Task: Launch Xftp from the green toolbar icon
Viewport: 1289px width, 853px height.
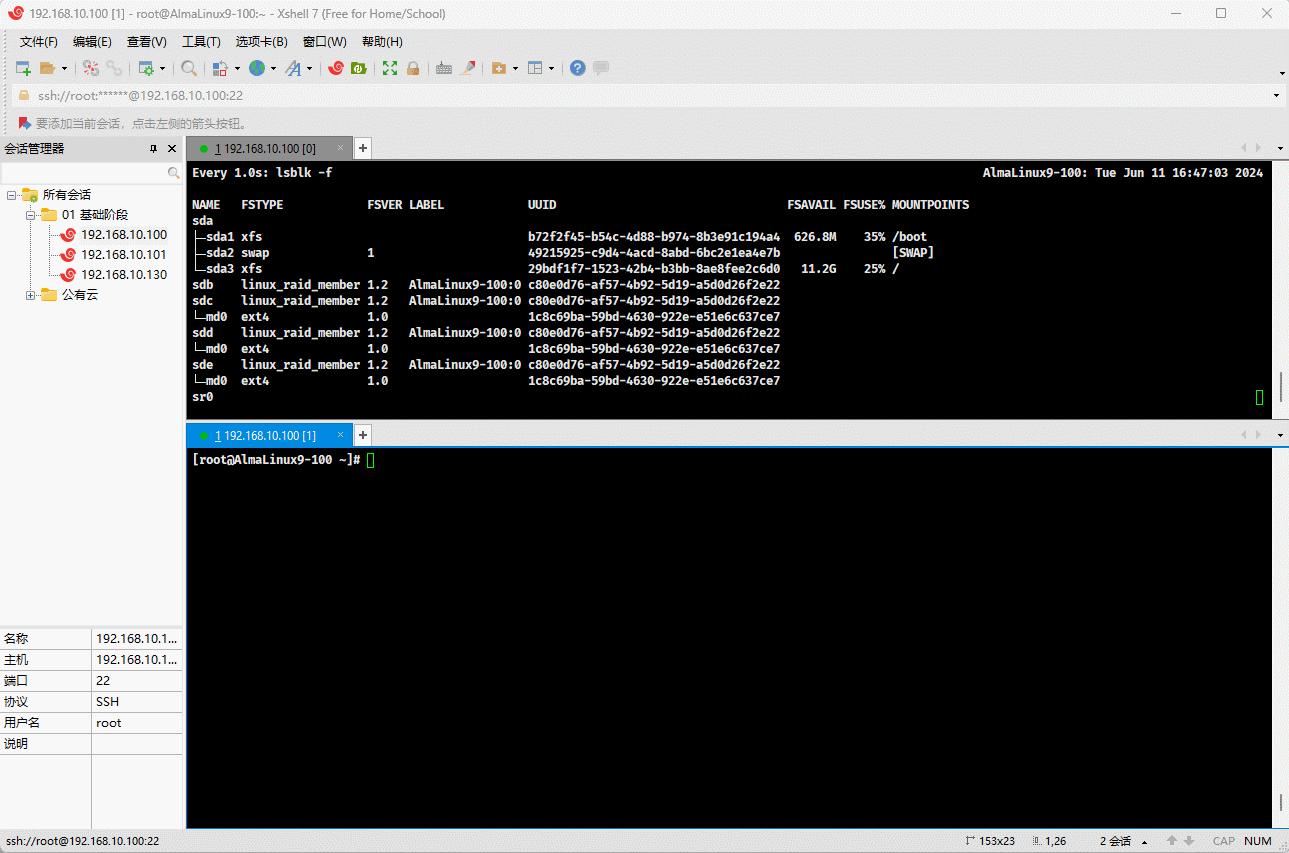Action: (358, 68)
